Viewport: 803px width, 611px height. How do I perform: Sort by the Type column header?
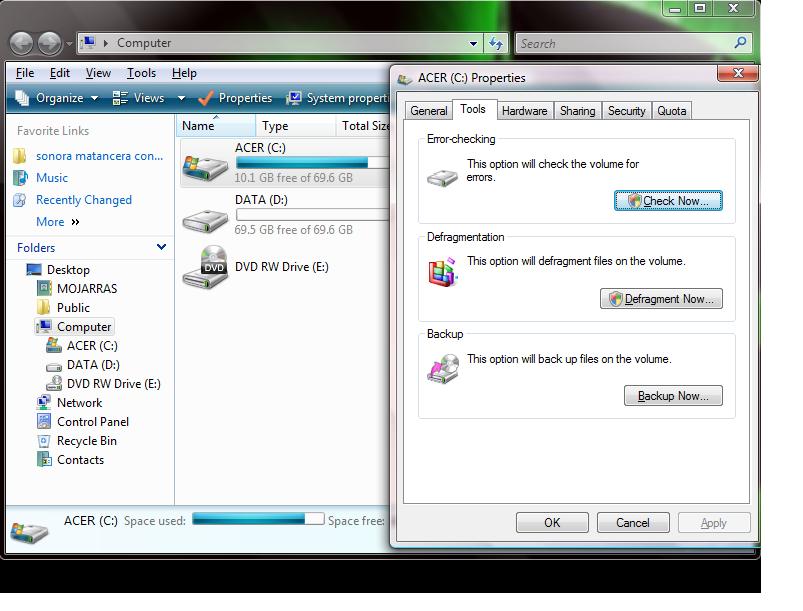(x=295, y=125)
